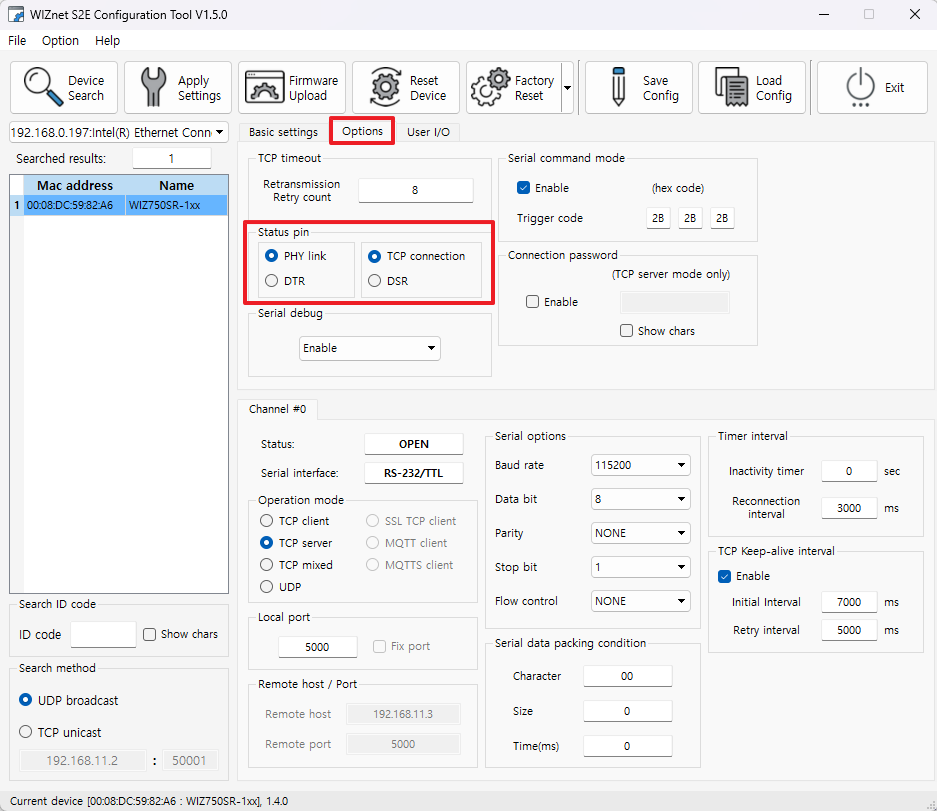
Task: Select TCP connection status pin option
Action: [x=417, y=256]
